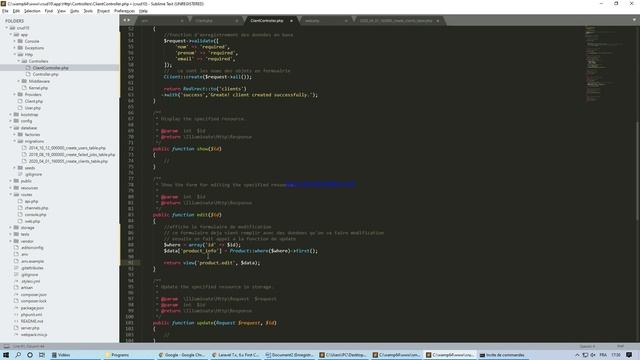This screenshot has height=360, width=640.
Task: Switch to the create_clients_table migration tab
Action: click(396, 20)
